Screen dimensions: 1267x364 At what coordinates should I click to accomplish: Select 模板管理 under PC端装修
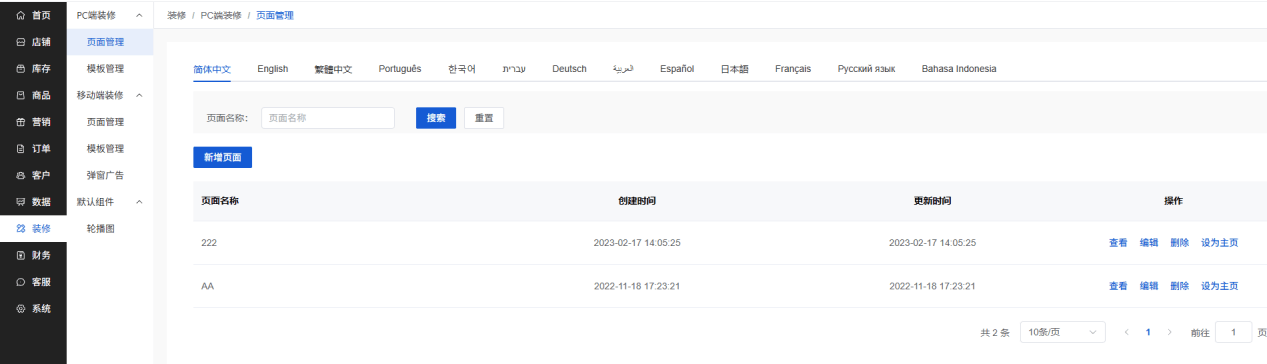[x=110, y=69]
